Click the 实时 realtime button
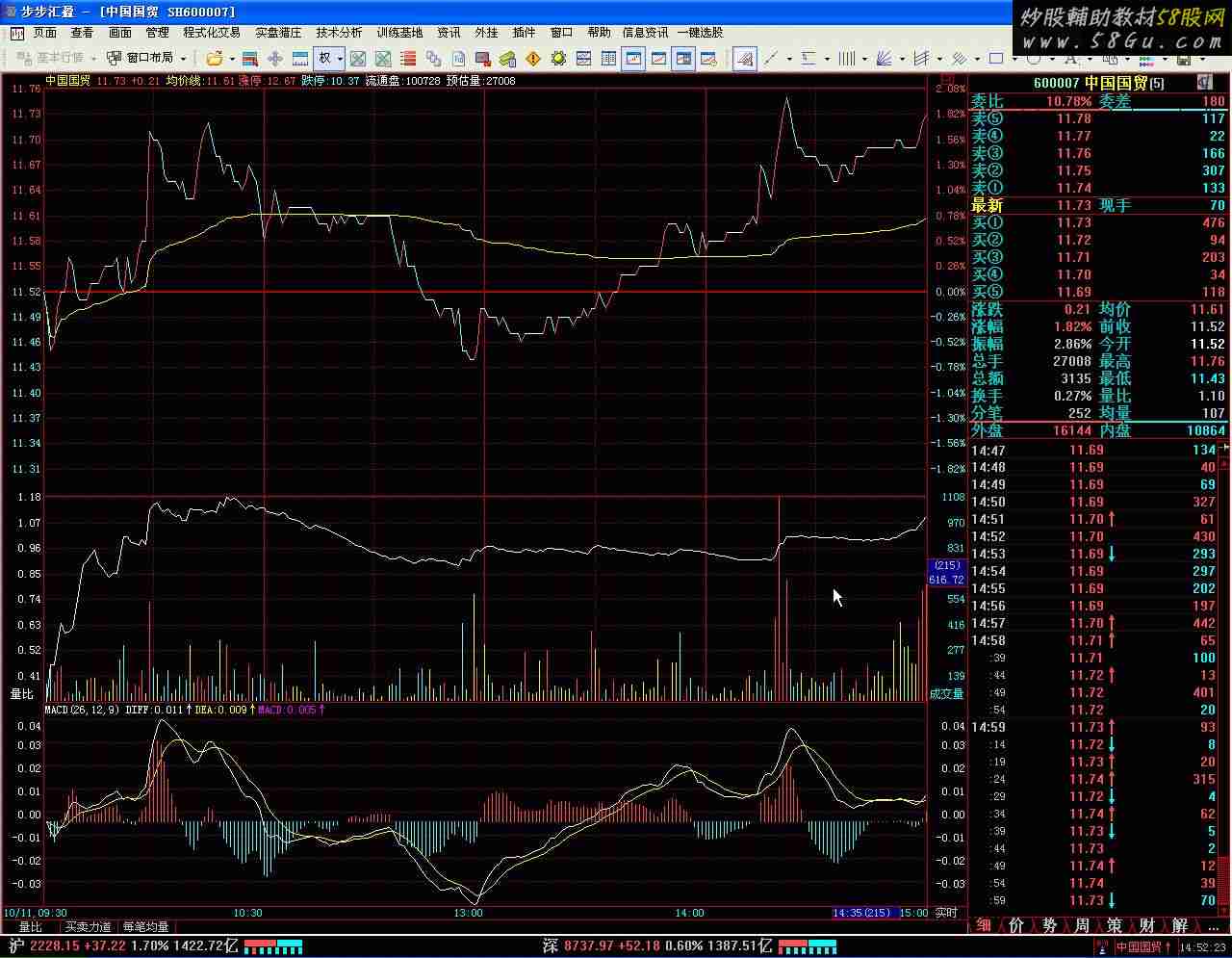 (x=947, y=913)
